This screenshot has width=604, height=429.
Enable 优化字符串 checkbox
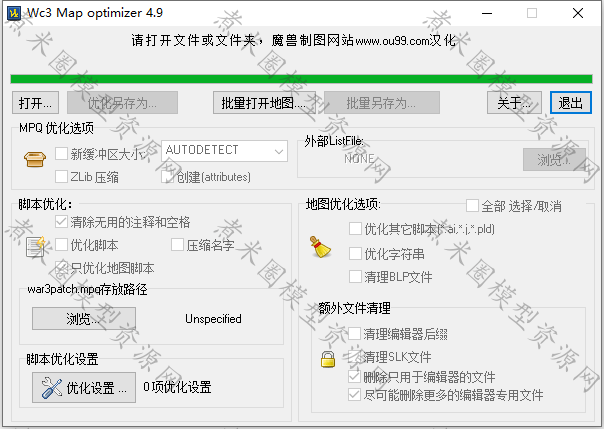[x=355, y=253]
